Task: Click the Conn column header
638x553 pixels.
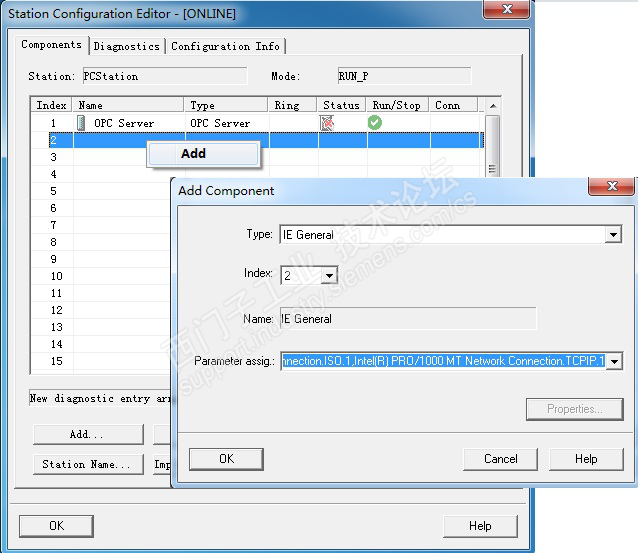Action: point(453,105)
